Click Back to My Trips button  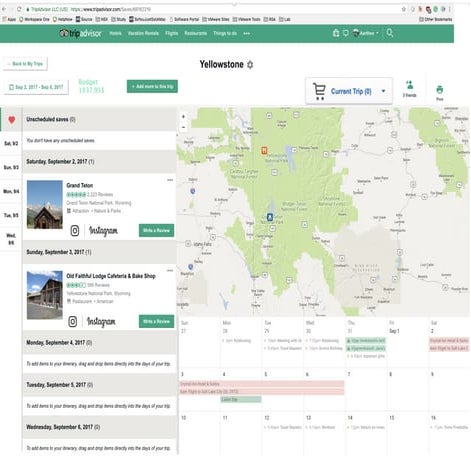tap(25, 64)
